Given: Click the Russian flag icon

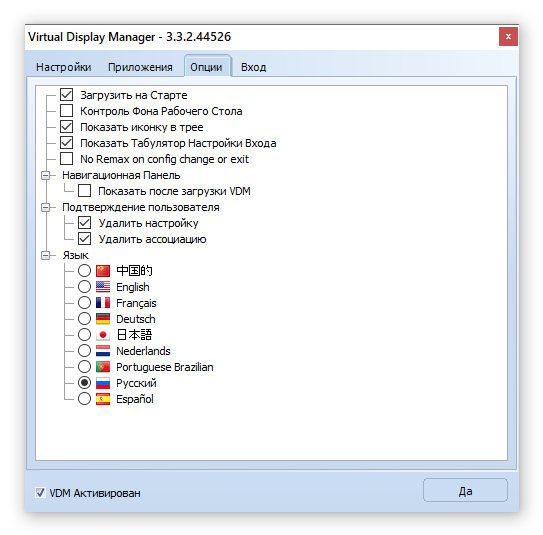Looking at the screenshot, I should pos(103,383).
